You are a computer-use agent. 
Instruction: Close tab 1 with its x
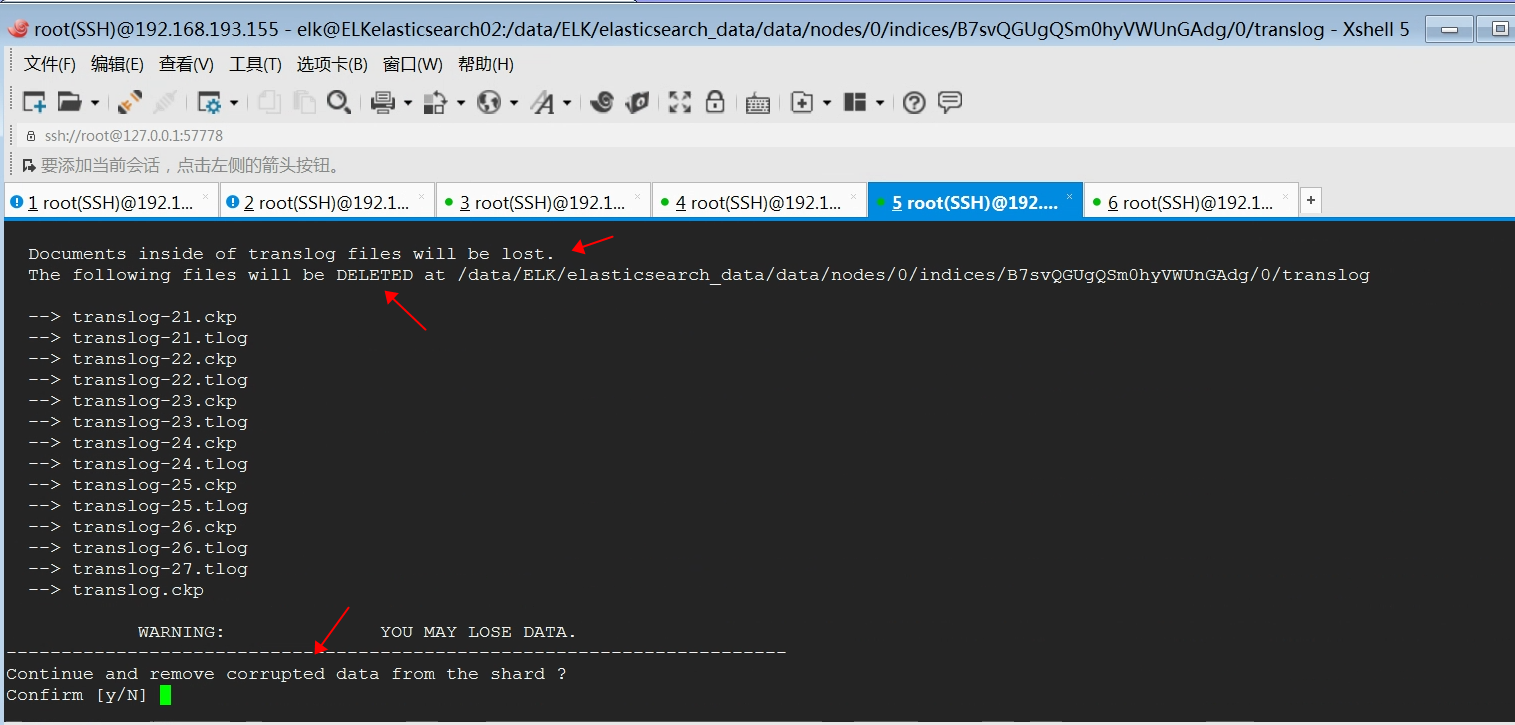click(x=205, y=197)
